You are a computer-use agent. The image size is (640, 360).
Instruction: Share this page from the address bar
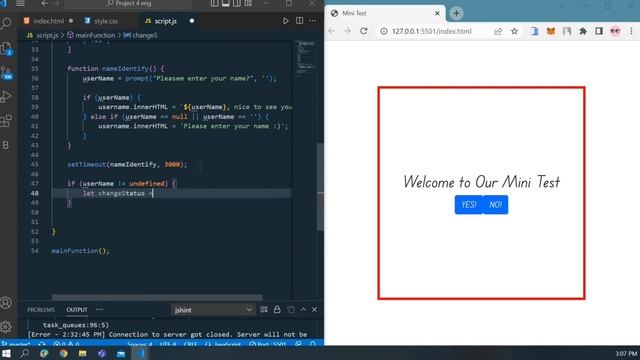coord(498,31)
